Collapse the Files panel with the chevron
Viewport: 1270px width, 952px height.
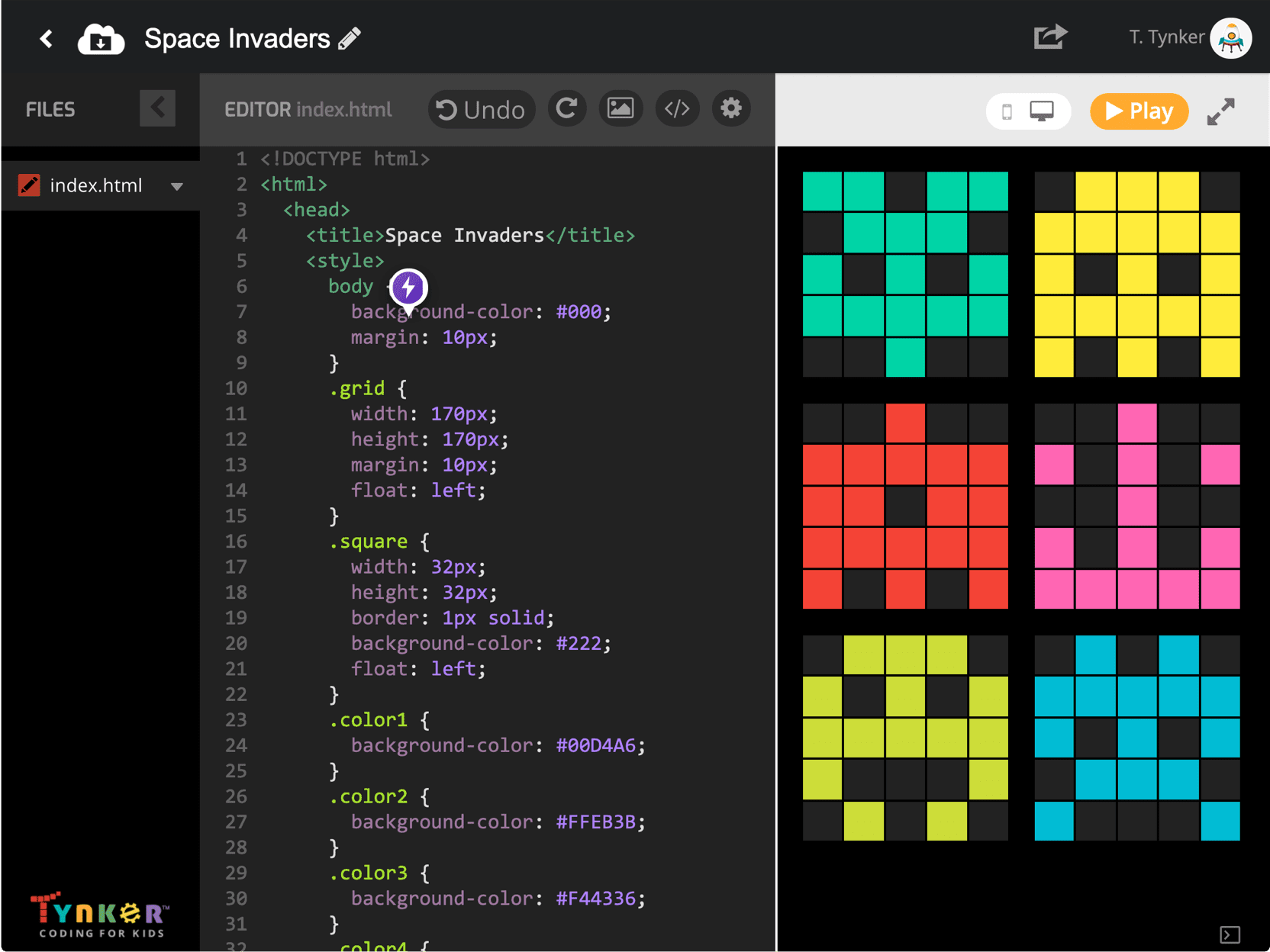(x=157, y=108)
